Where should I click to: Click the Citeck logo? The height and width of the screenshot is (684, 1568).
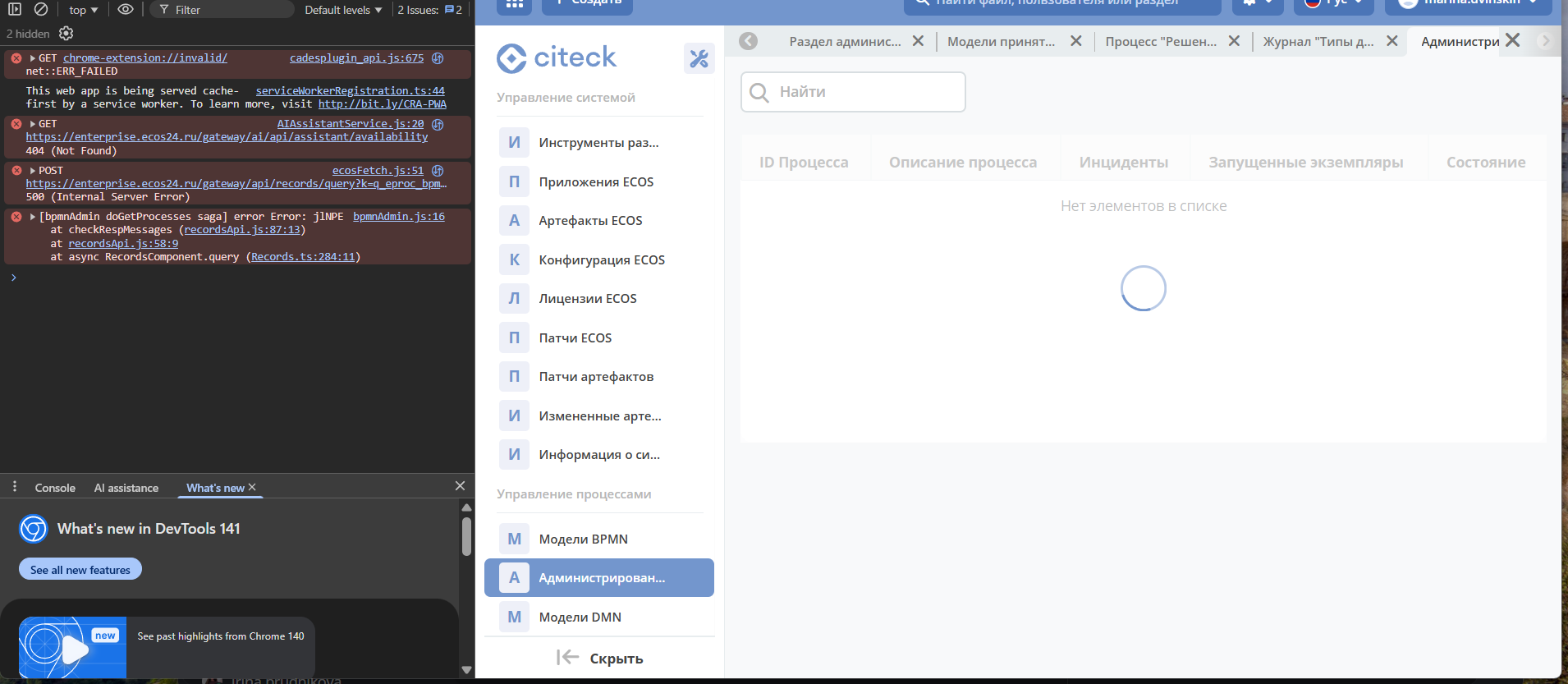click(x=557, y=58)
